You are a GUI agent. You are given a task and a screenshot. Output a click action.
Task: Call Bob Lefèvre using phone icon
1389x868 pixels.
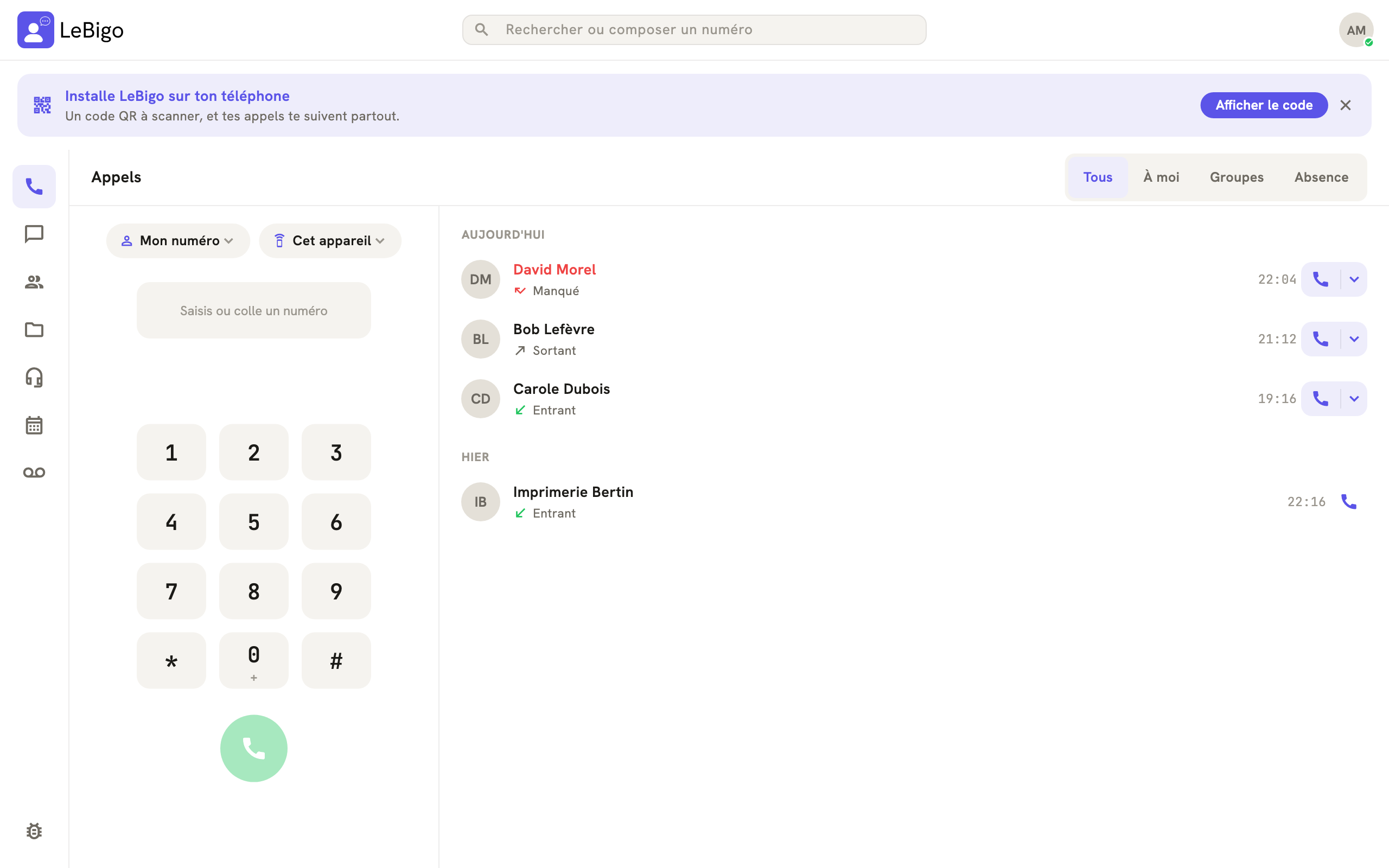(1320, 339)
